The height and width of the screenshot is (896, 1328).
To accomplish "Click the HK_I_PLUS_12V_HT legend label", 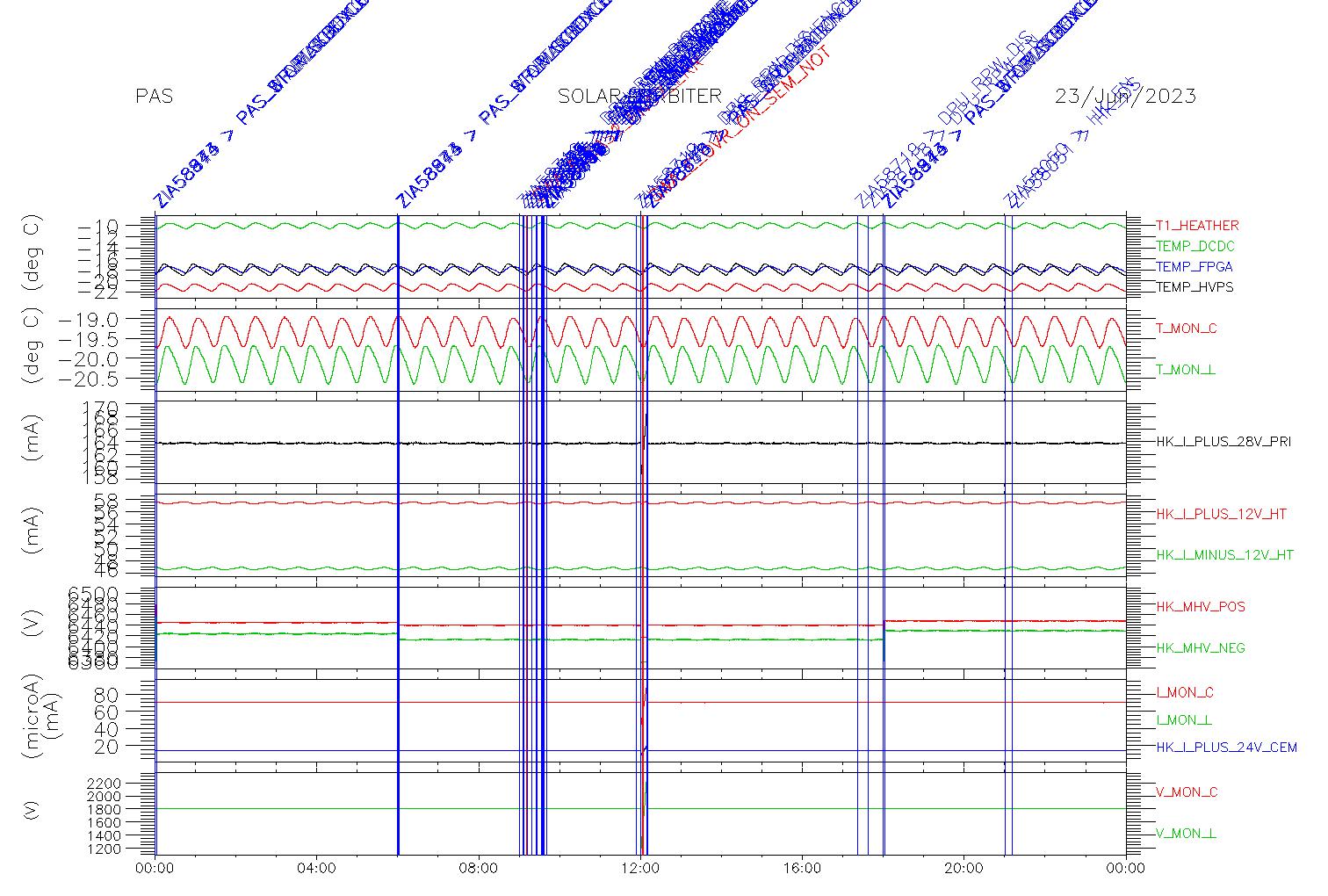I will click(x=1222, y=514).
